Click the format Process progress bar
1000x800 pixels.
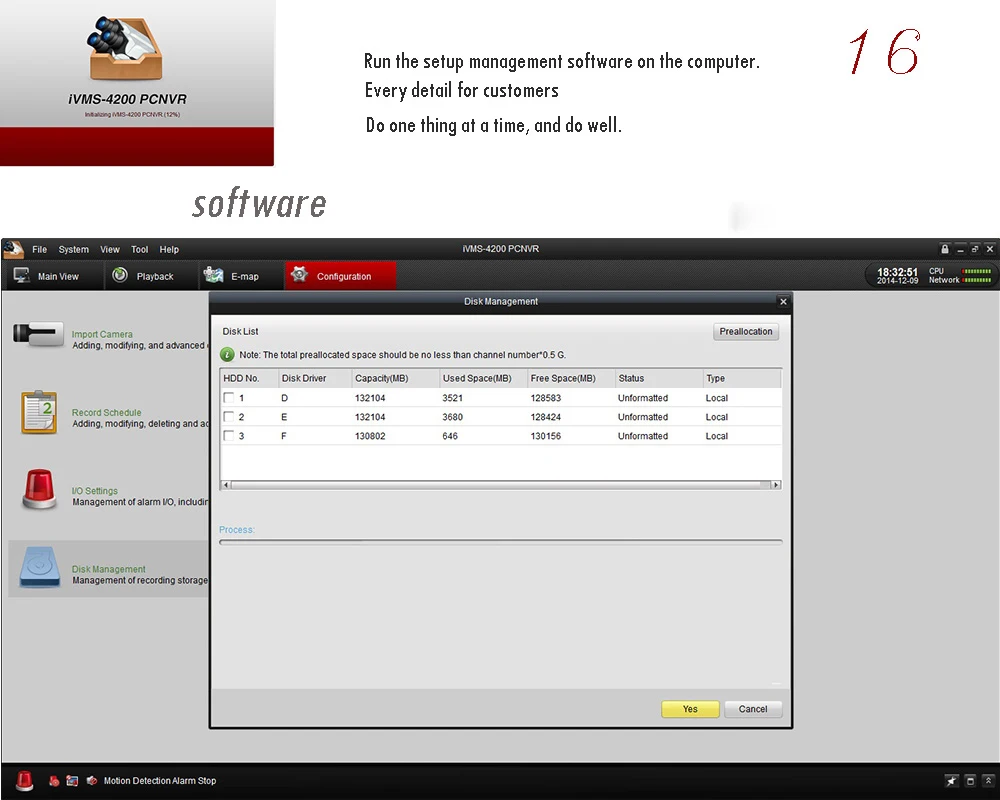(501, 542)
